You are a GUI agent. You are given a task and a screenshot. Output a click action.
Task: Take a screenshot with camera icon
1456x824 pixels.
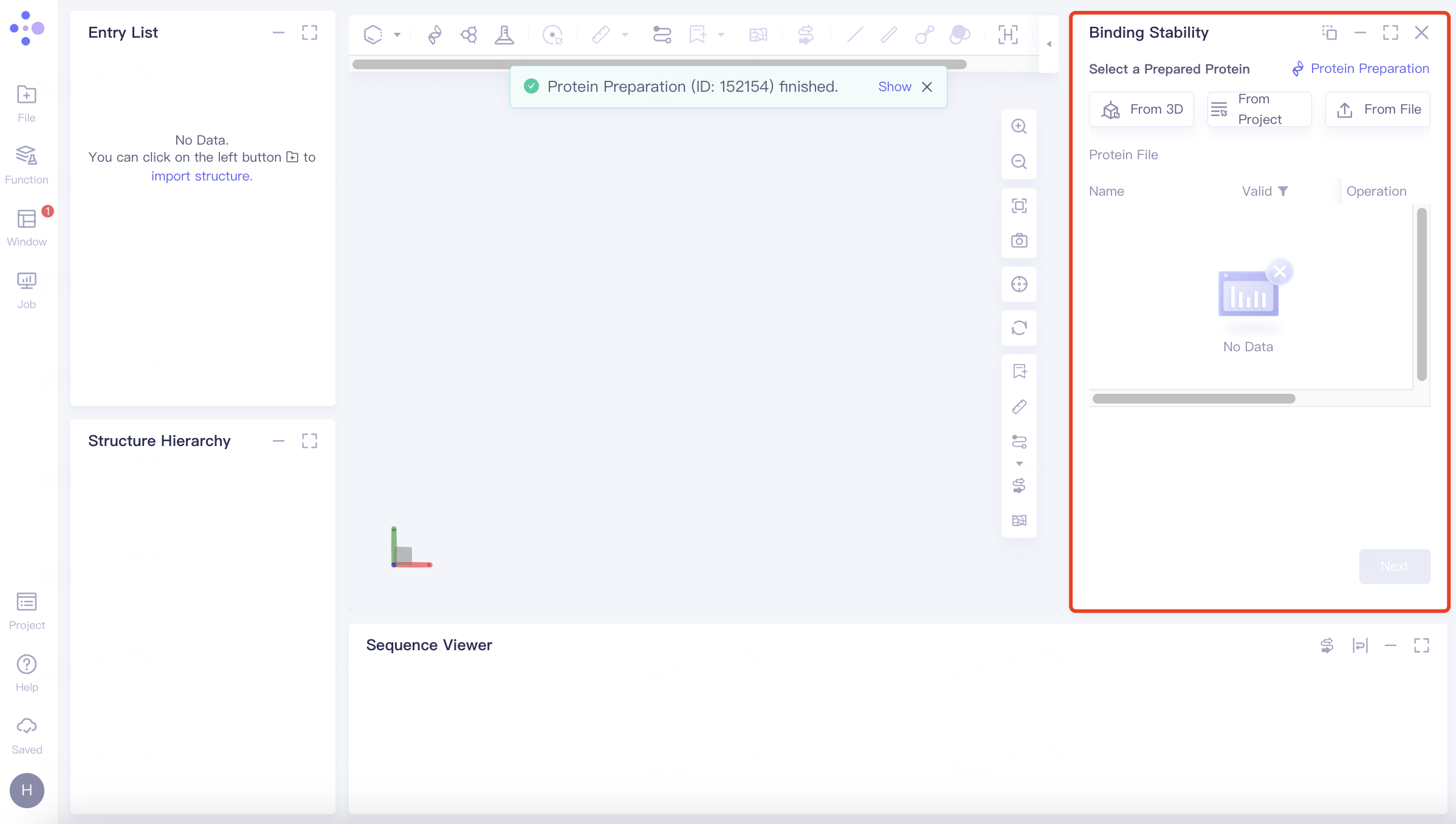(1019, 241)
